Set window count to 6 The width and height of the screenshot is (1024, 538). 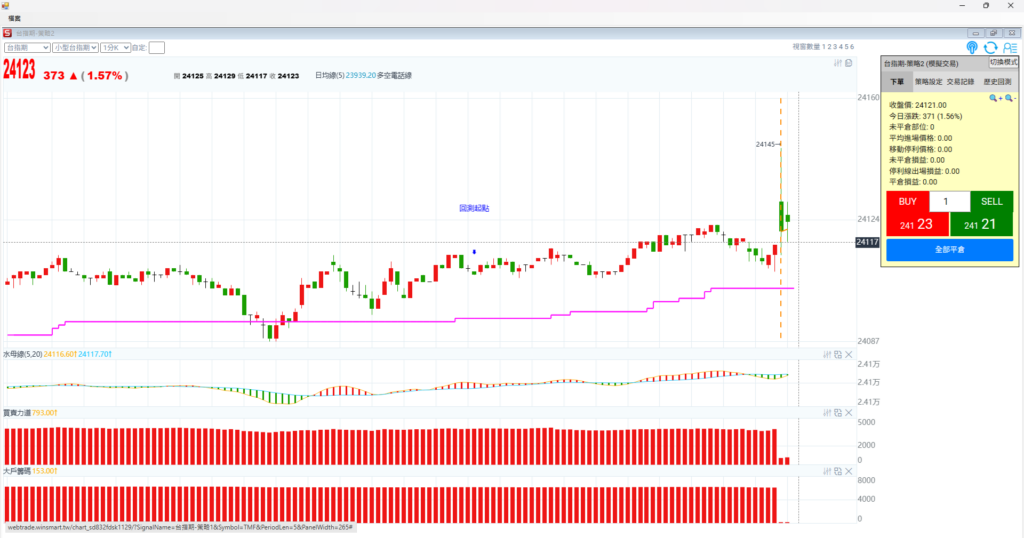(x=852, y=47)
